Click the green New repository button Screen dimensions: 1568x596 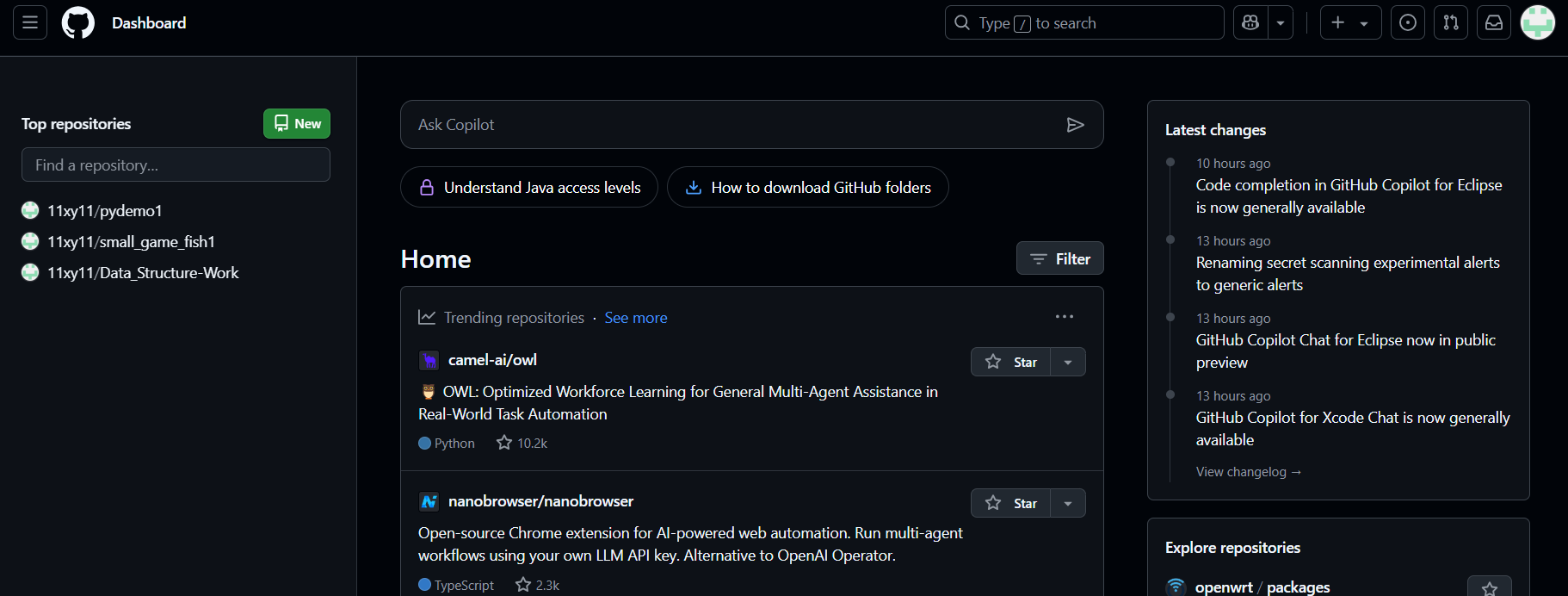click(297, 123)
